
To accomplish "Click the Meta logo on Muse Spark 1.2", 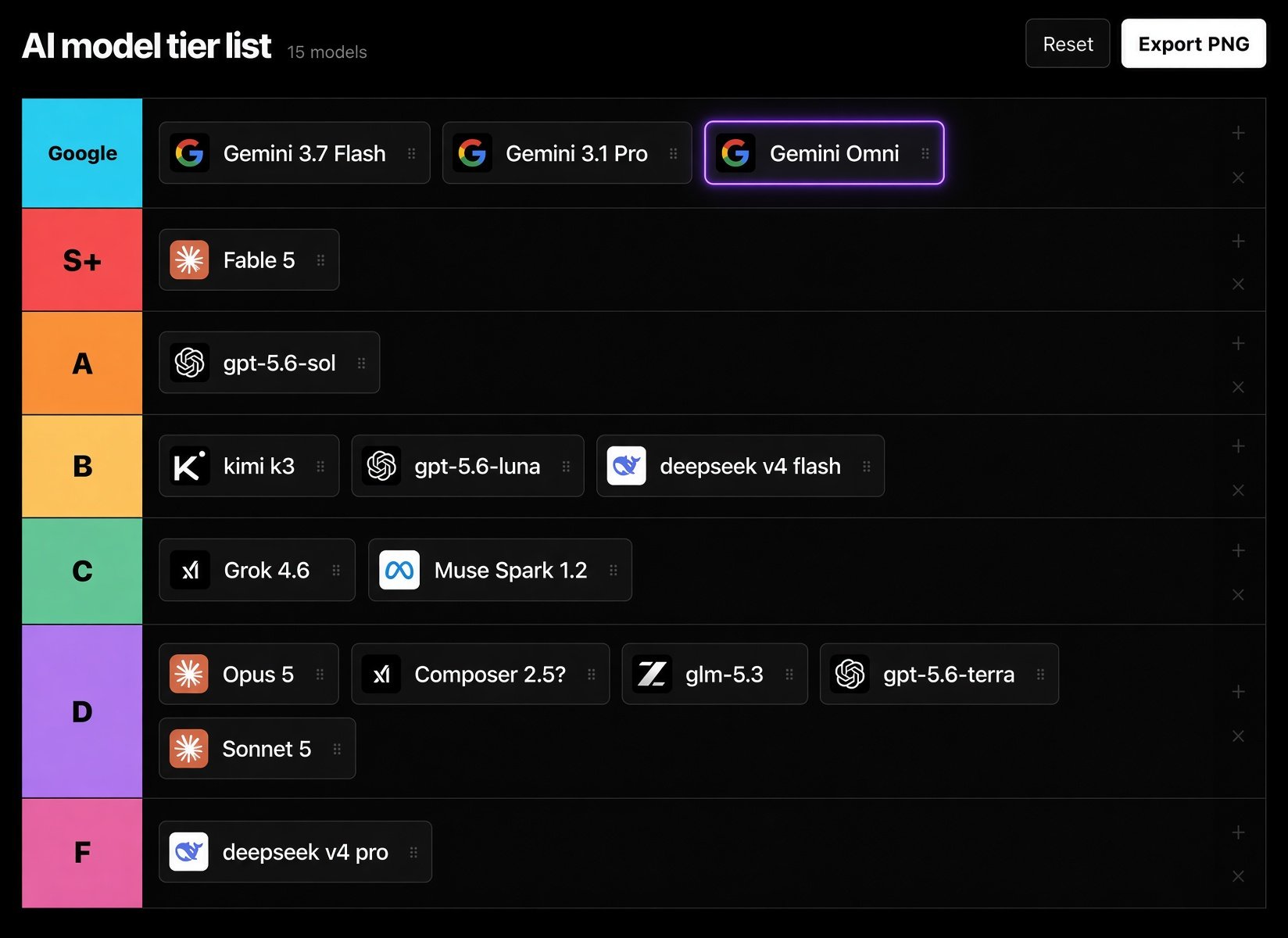I will point(399,570).
